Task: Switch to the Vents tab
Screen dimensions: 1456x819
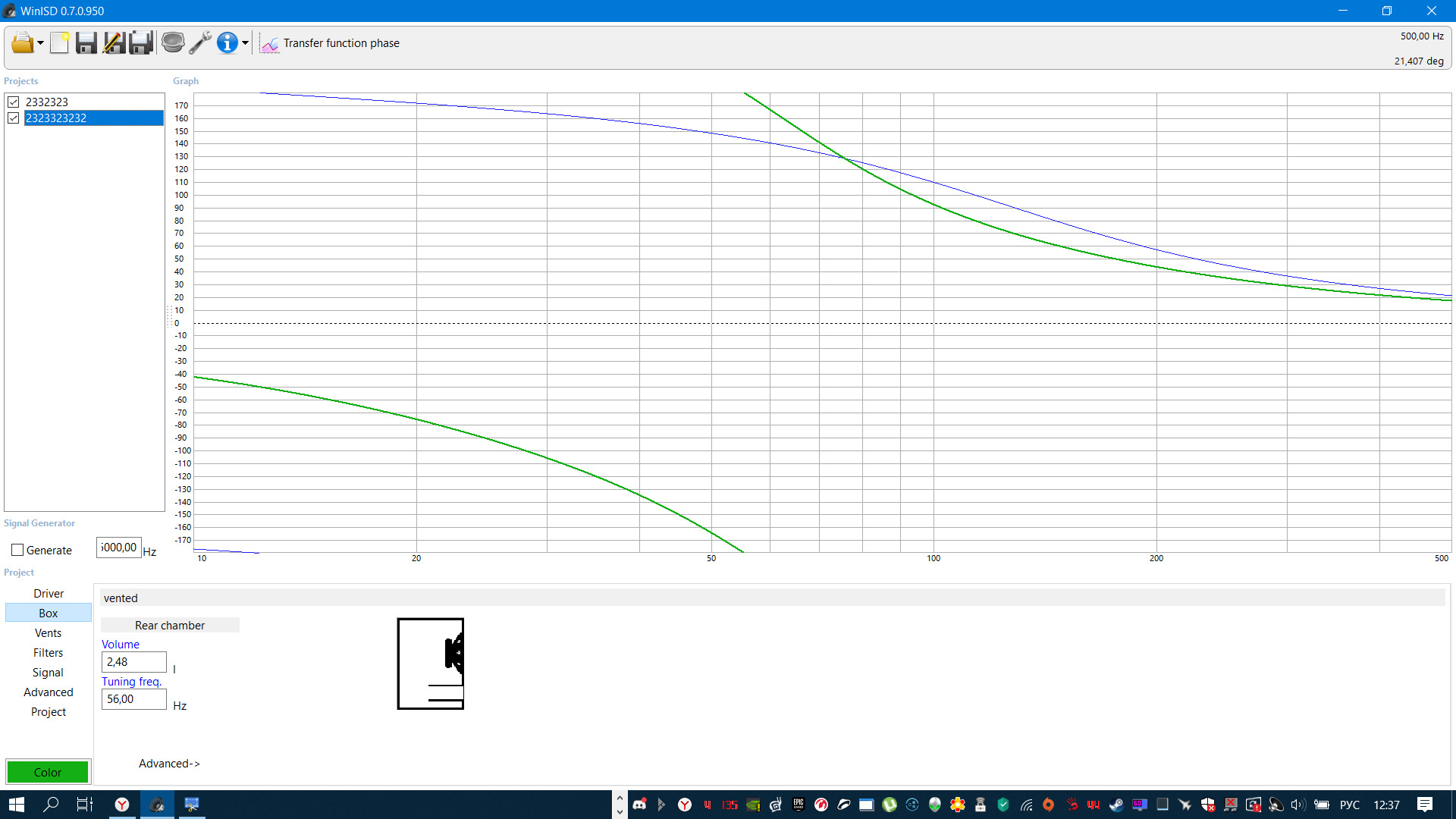Action: tap(49, 632)
